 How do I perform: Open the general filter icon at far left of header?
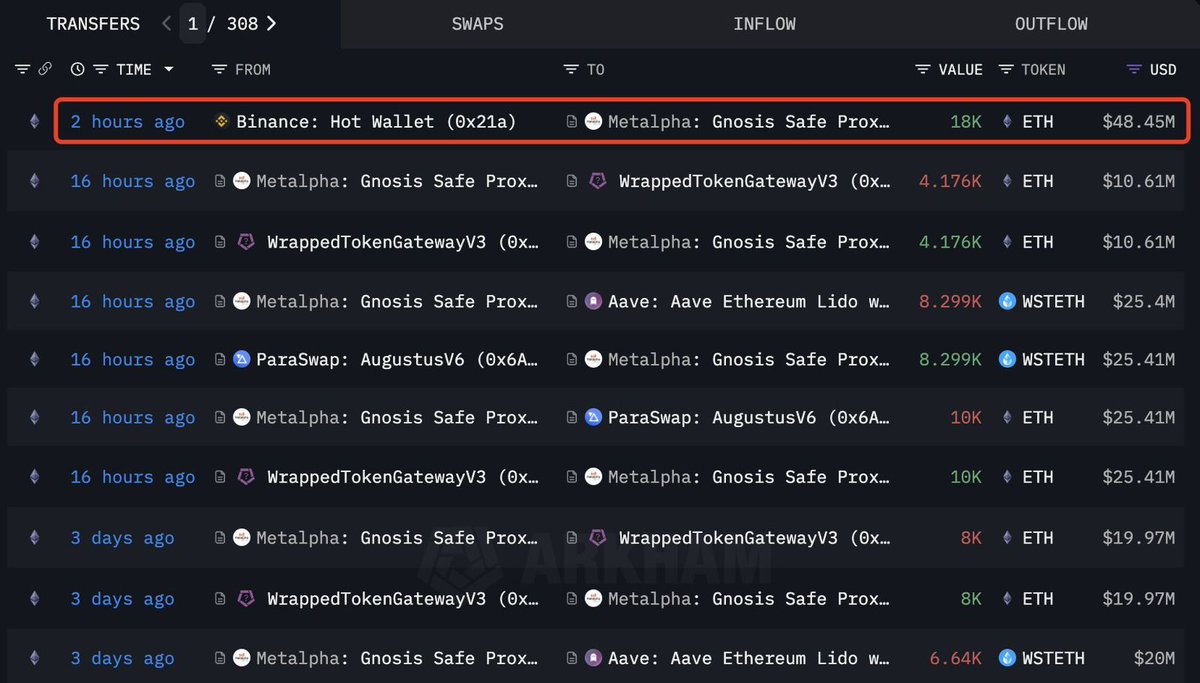22,69
